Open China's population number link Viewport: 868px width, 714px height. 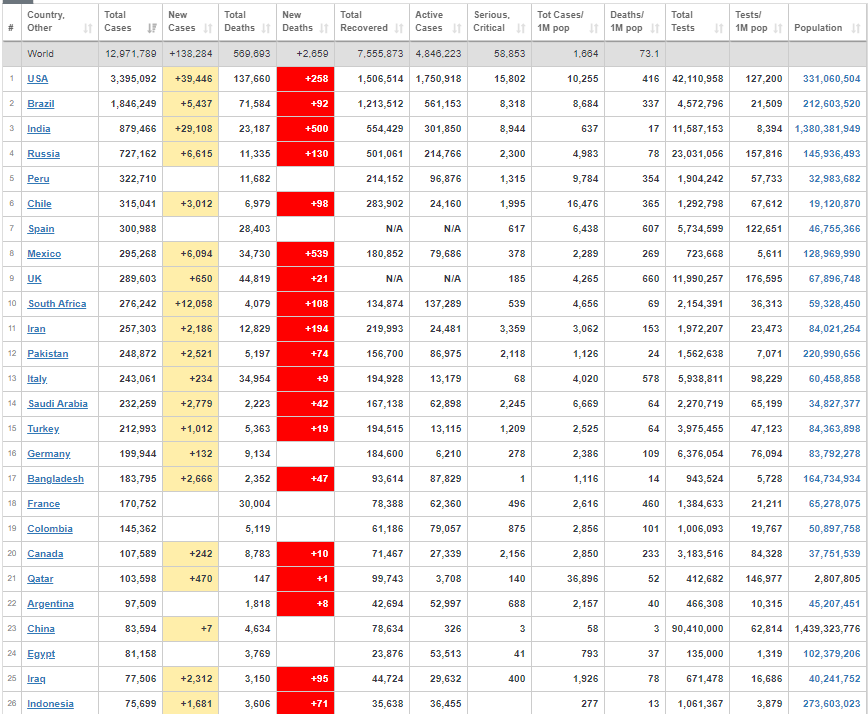pyautogui.click(x=827, y=629)
